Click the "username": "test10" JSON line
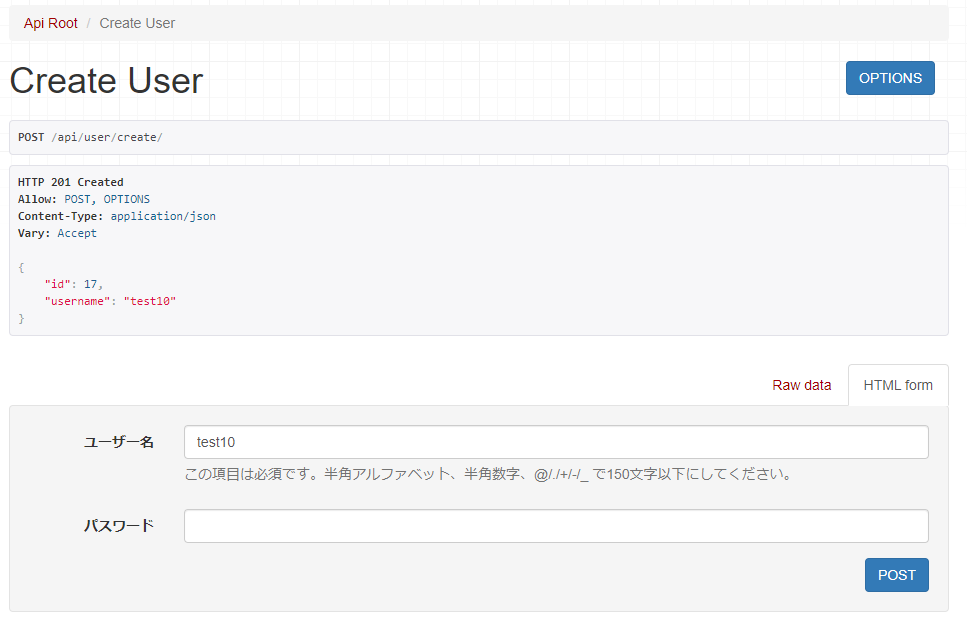 click(x=110, y=302)
